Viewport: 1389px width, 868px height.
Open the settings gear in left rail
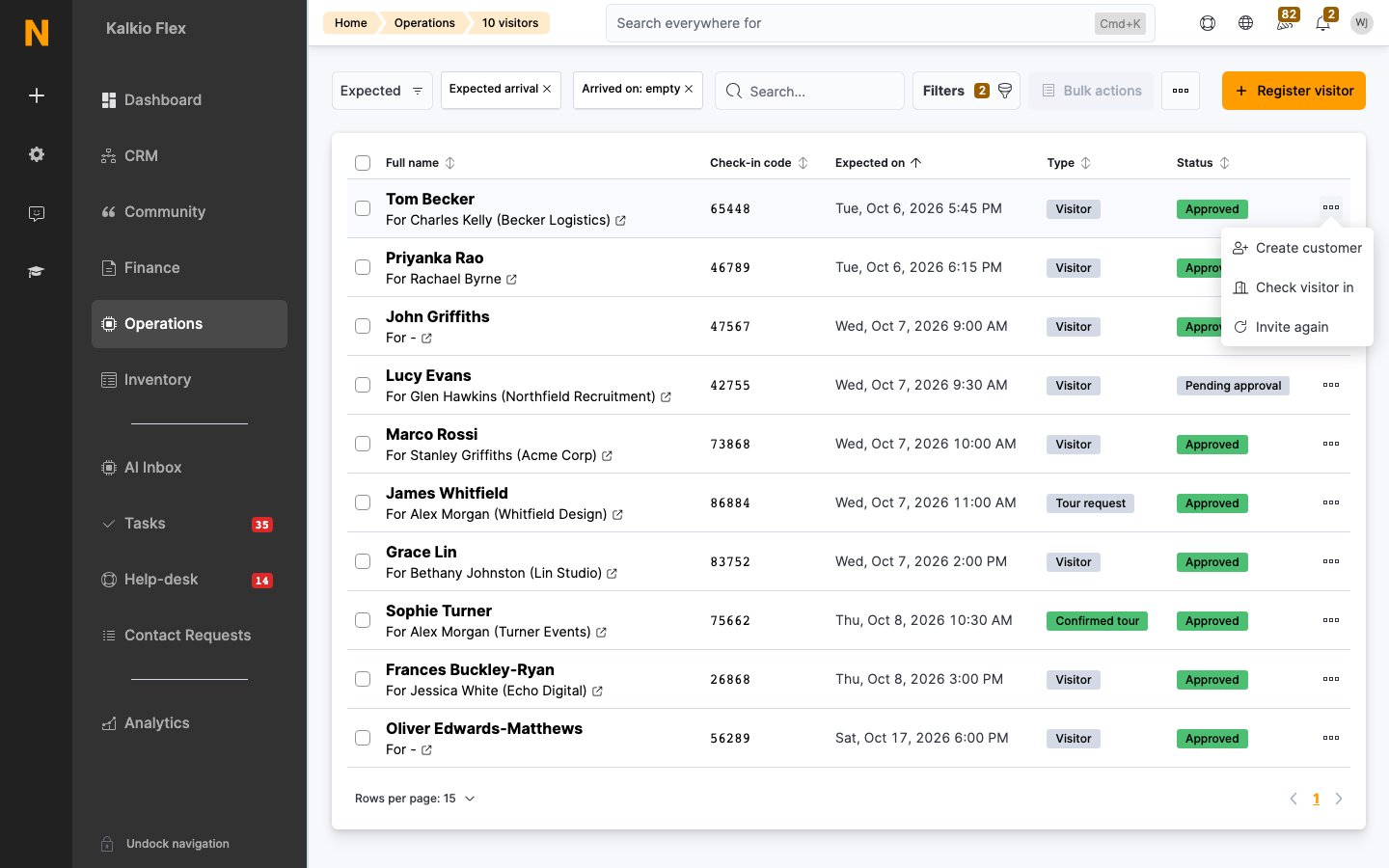pos(37,154)
